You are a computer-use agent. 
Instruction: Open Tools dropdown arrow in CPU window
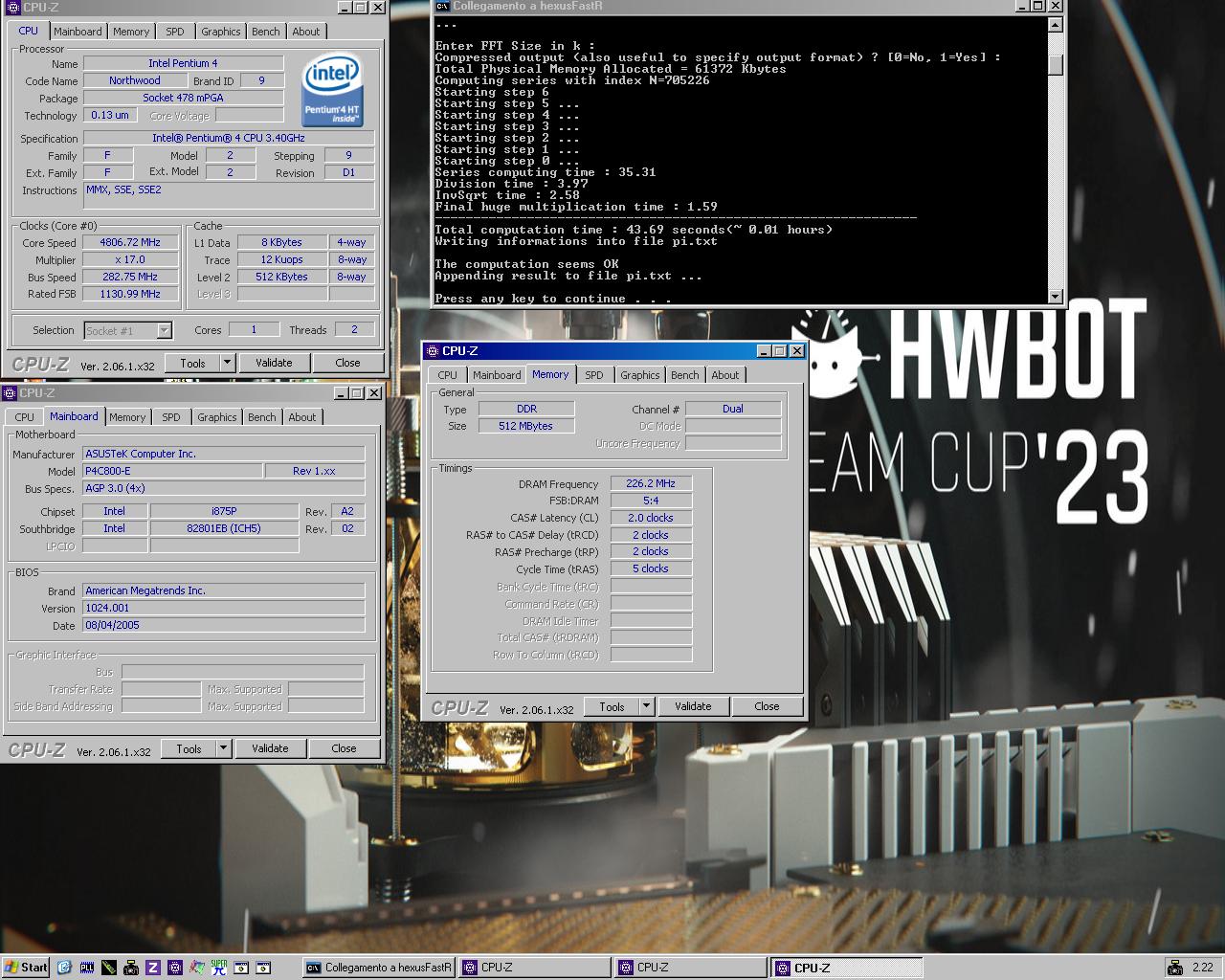pyautogui.click(x=227, y=363)
